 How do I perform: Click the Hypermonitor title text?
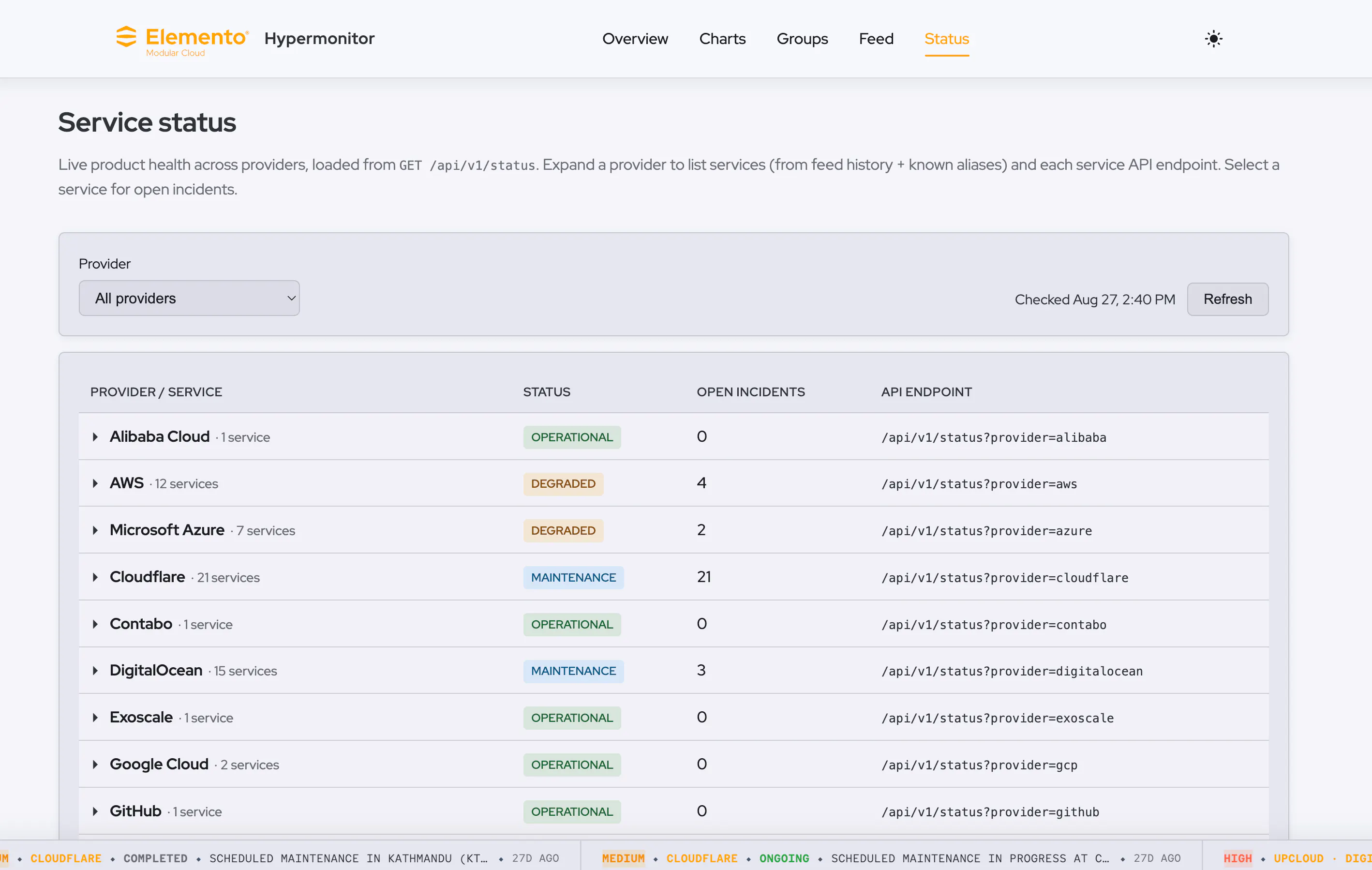pos(319,39)
